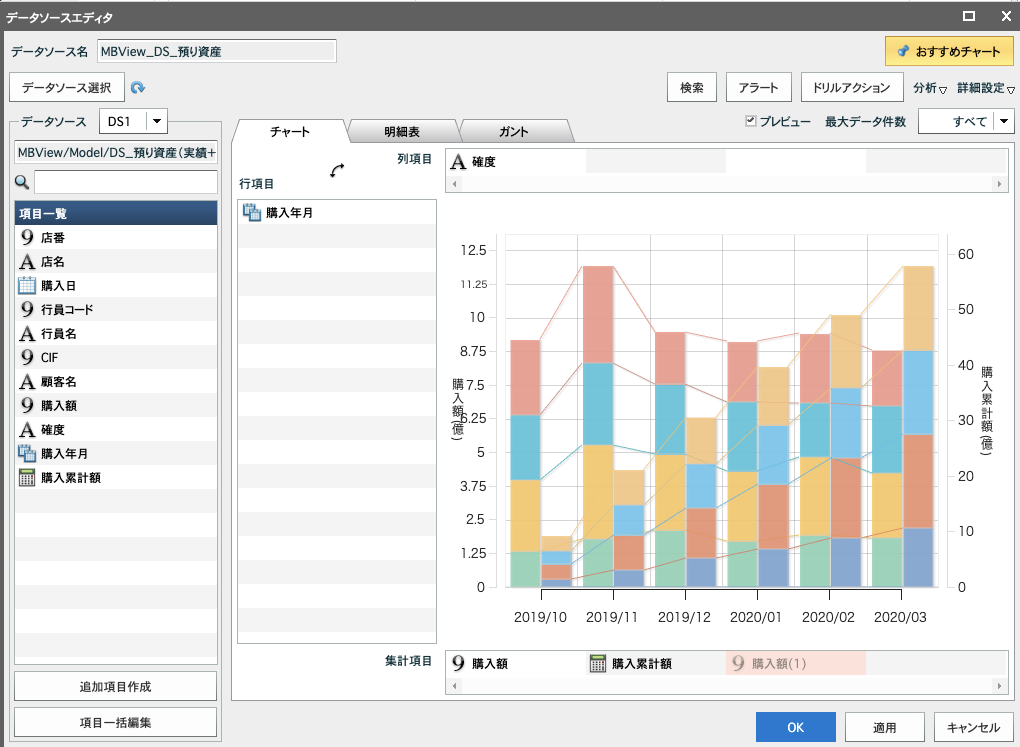This screenshot has width=1020, height=747.
Task: Select the 購入額(1) aggregate item label
Action: (779, 664)
